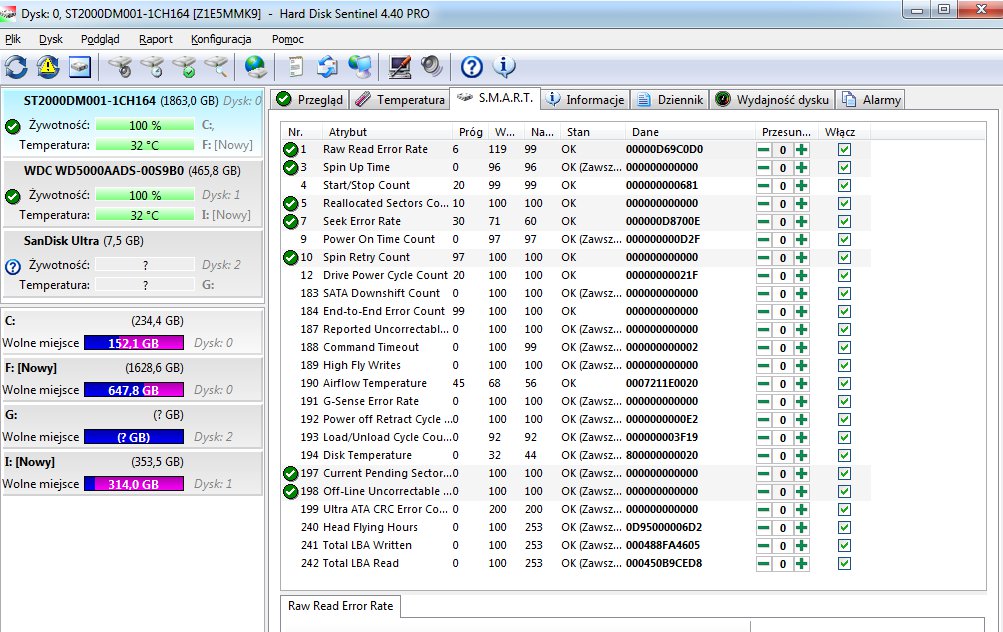The image size is (1003, 632).
Task: Open the Raport menu
Action: (155, 39)
